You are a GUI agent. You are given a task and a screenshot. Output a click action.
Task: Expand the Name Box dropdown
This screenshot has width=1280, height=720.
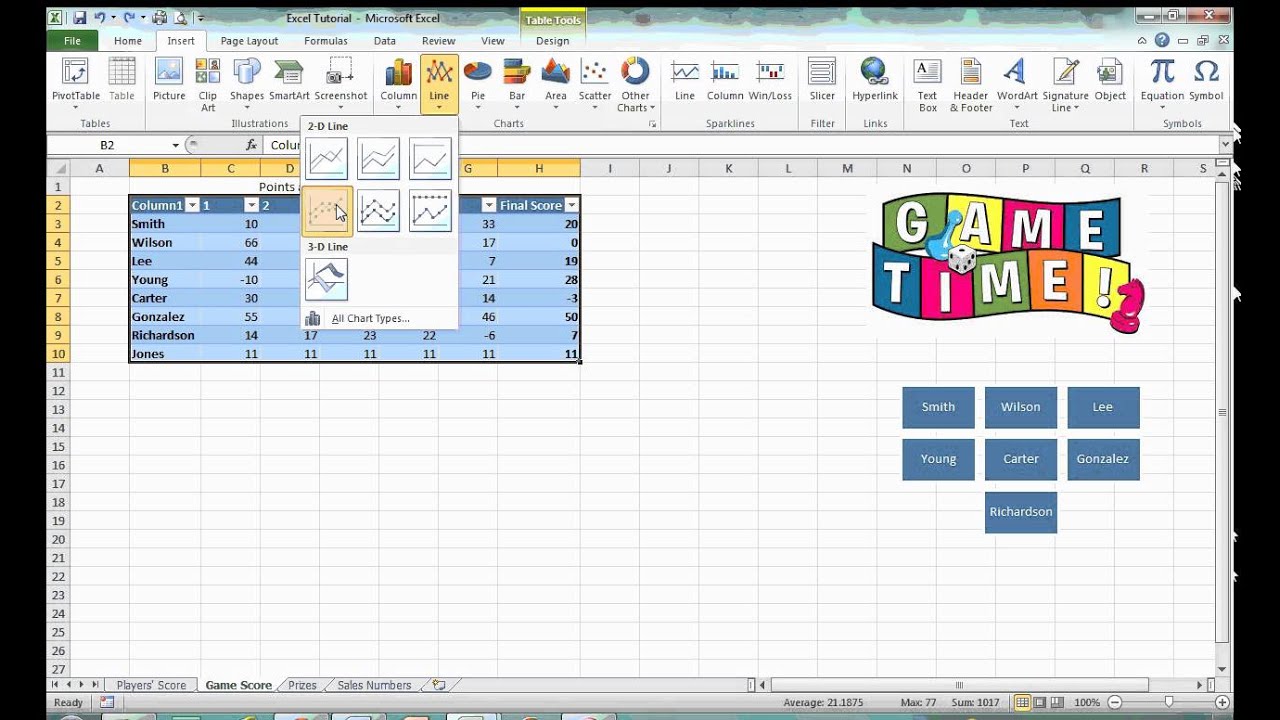[x=175, y=145]
